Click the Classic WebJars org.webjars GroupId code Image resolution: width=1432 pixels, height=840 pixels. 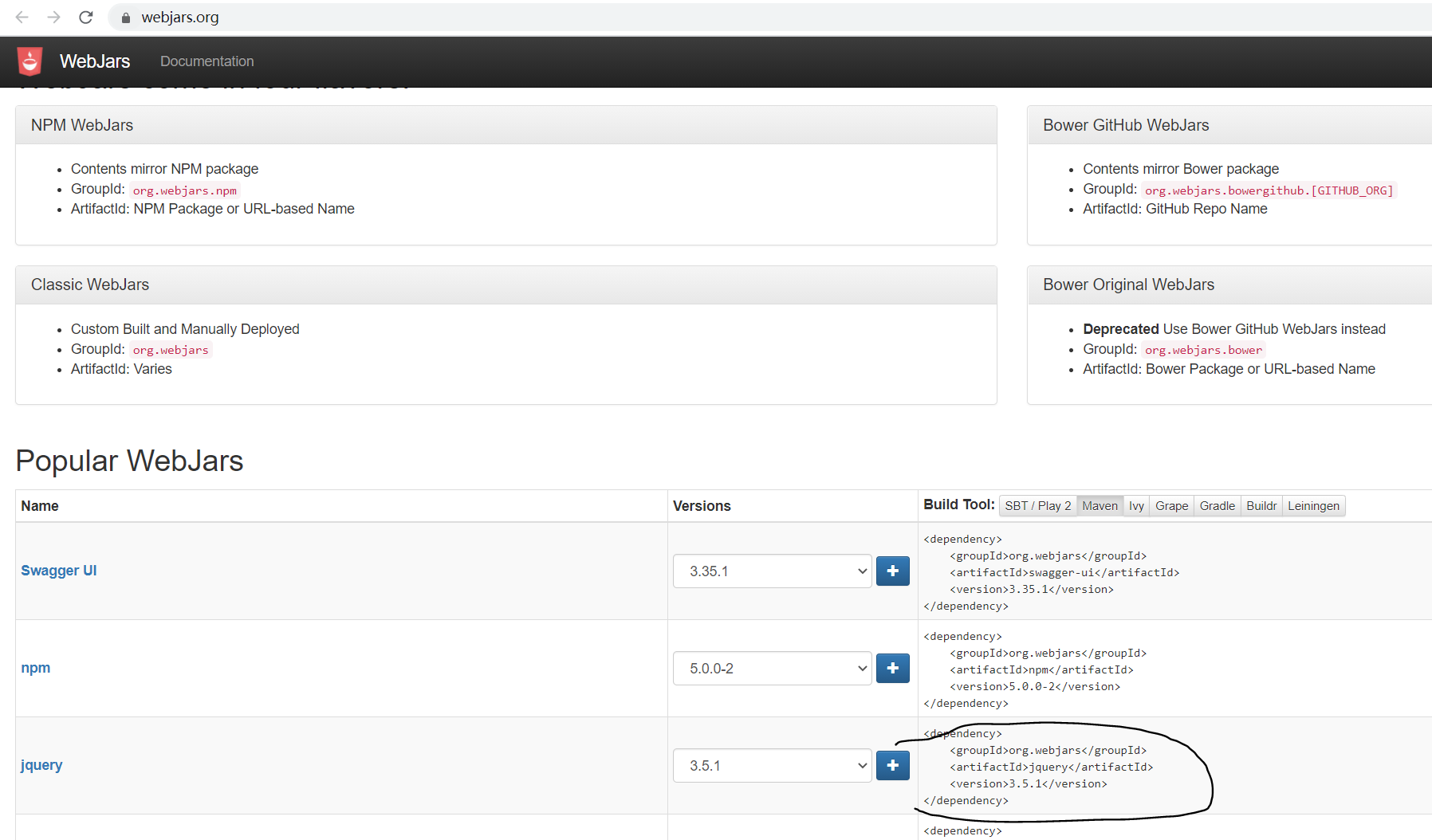pyautogui.click(x=171, y=350)
